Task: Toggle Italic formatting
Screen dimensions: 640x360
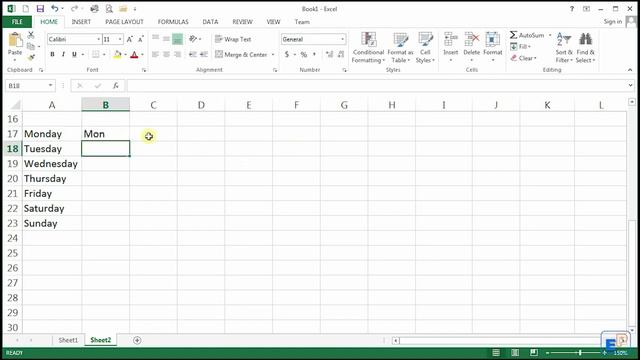Action: tap(63, 54)
